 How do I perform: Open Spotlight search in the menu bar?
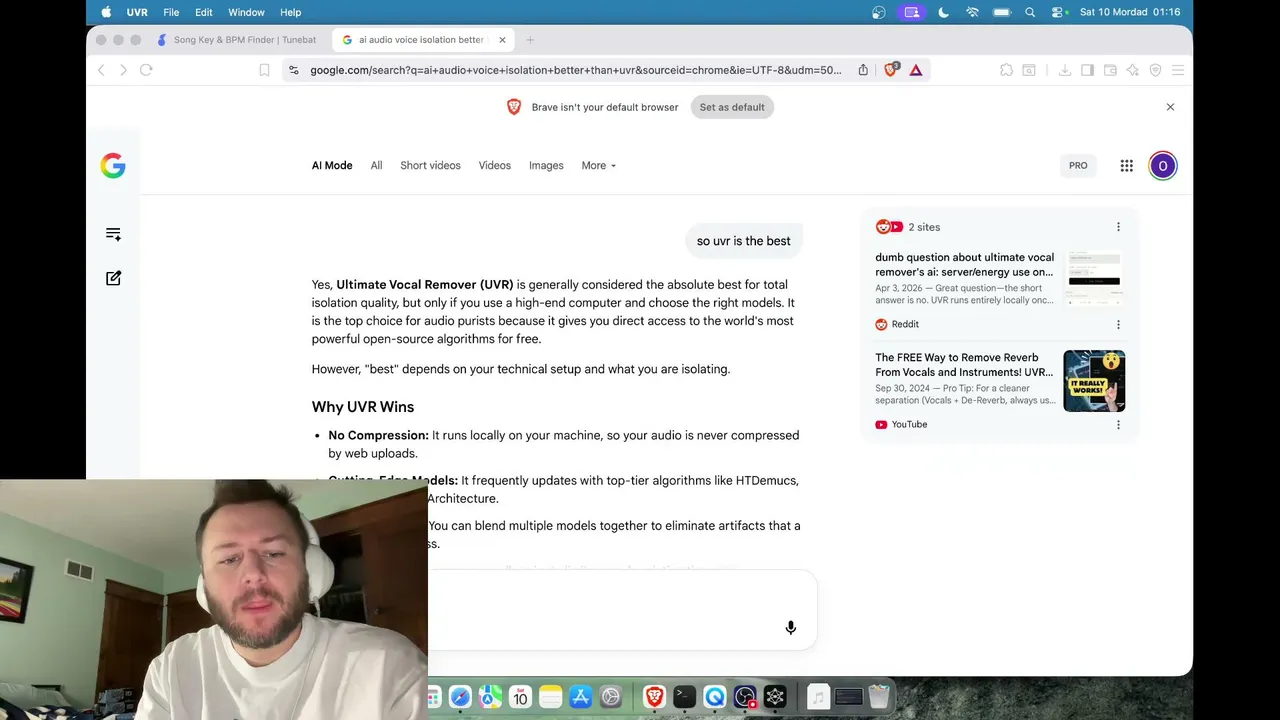point(1030,12)
